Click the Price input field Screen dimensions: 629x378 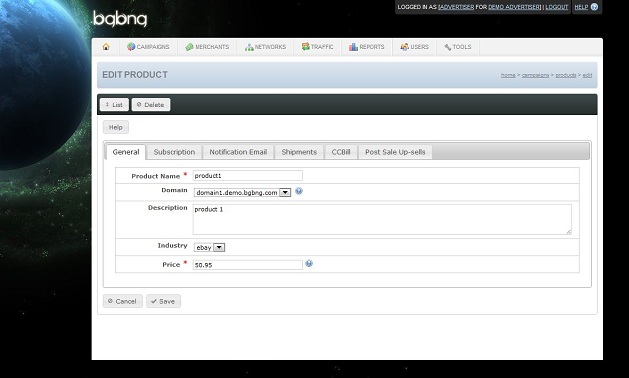(248, 265)
